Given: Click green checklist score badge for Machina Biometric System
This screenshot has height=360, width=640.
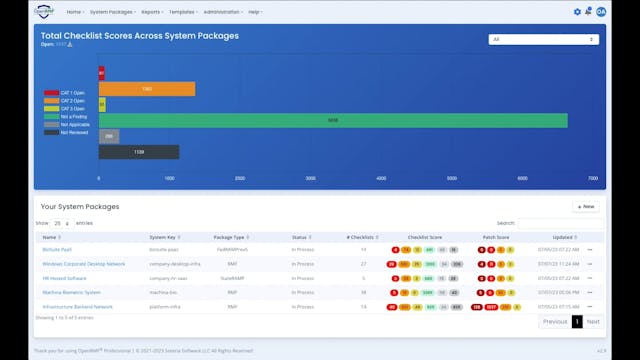Looking at the screenshot, I should (x=427, y=293).
